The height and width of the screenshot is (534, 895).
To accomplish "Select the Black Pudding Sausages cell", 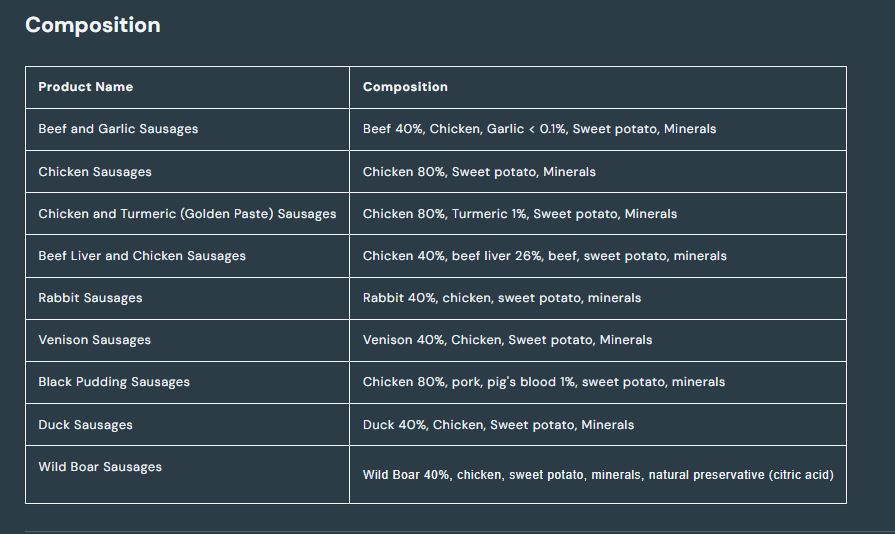I will (x=114, y=382).
